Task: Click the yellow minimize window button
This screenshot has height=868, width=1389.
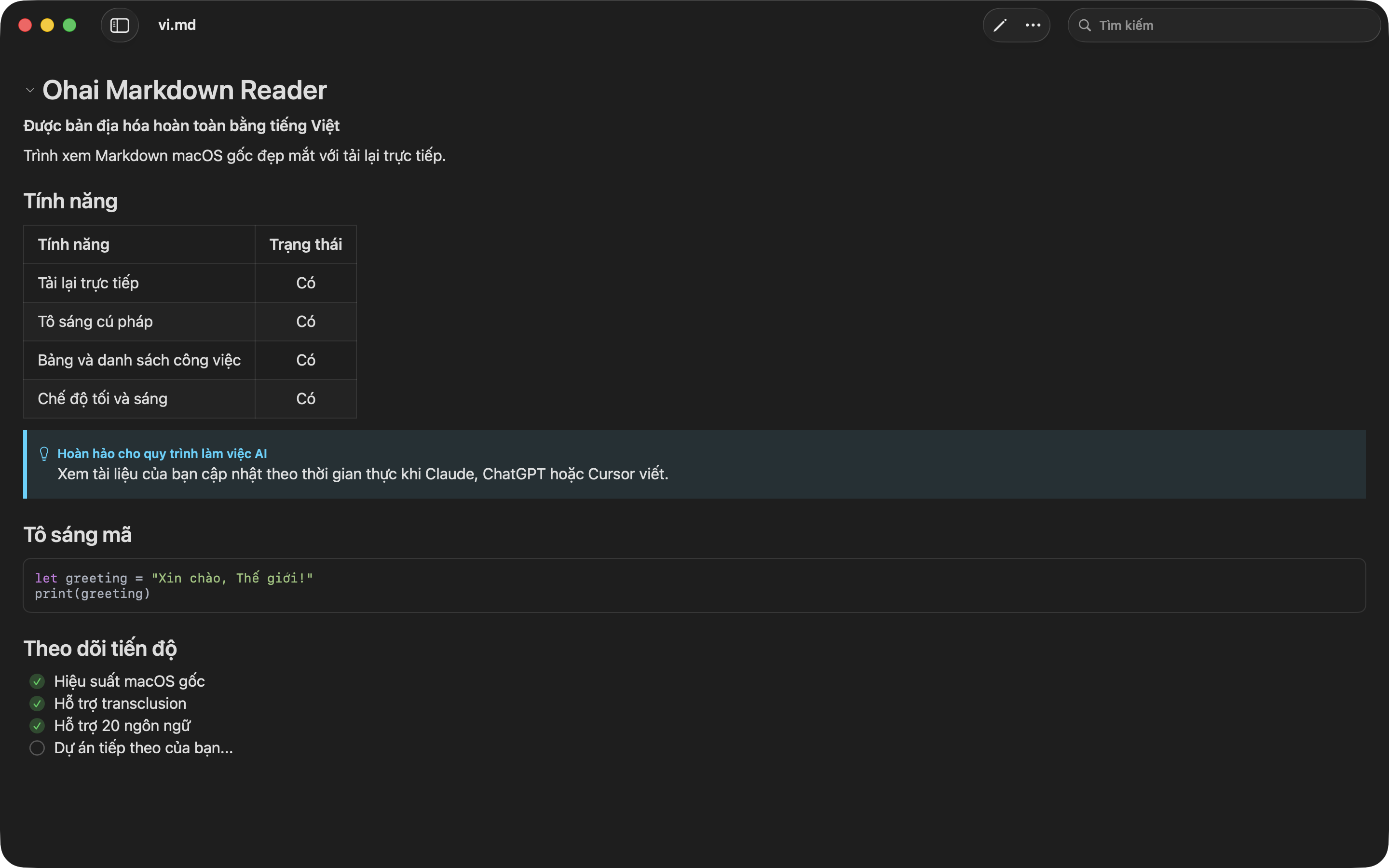Action: click(47, 25)
